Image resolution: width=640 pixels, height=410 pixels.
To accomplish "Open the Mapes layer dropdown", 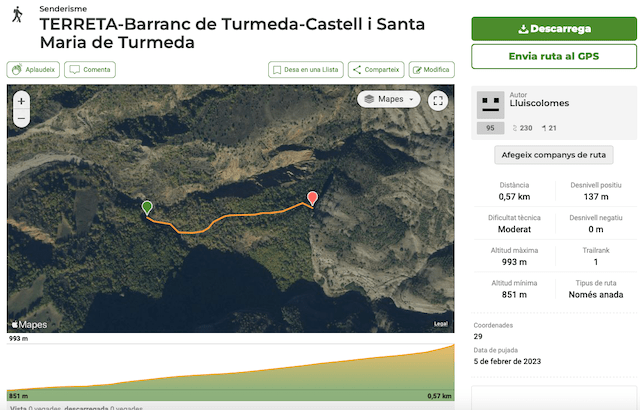I will point(389,100).
